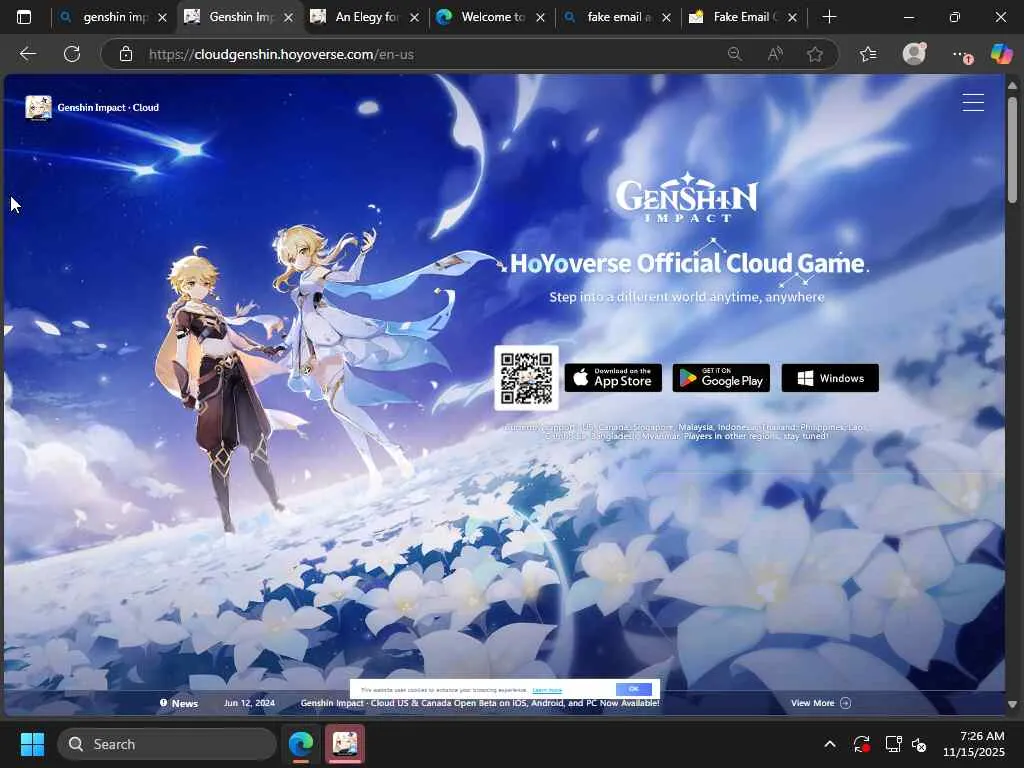Open the browser profile avatar
Viewport: 1024px width, 768px height.
coord(914,54)
